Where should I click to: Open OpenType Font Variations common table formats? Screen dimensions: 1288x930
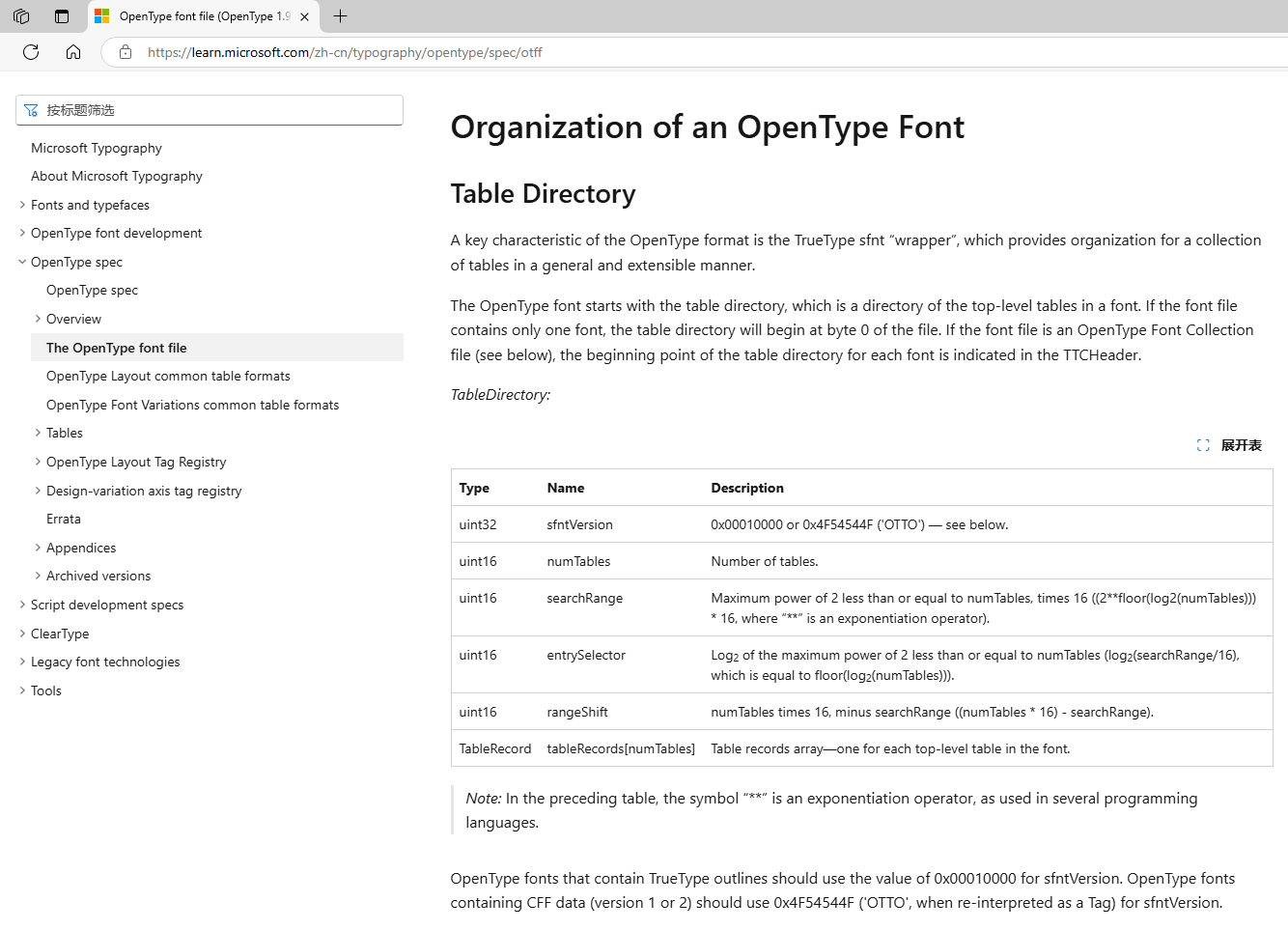[x=193, y=405]
